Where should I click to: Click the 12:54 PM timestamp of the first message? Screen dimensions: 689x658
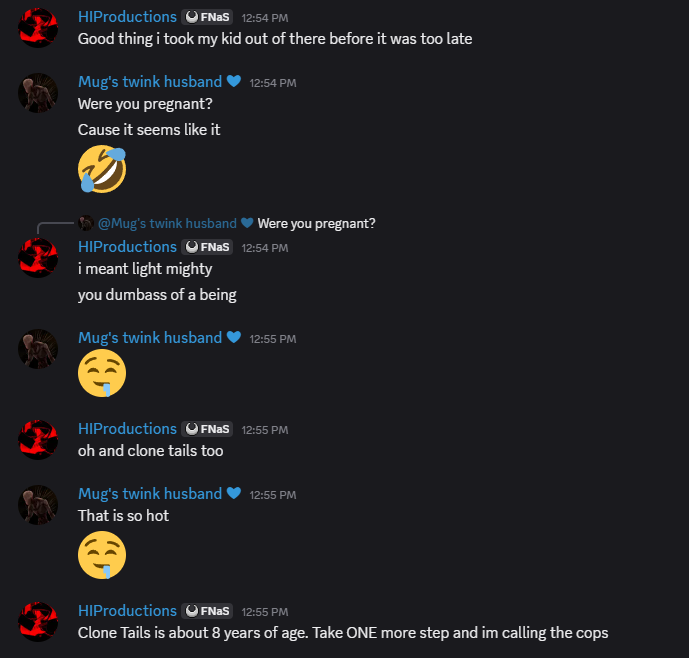click(265, 18)
